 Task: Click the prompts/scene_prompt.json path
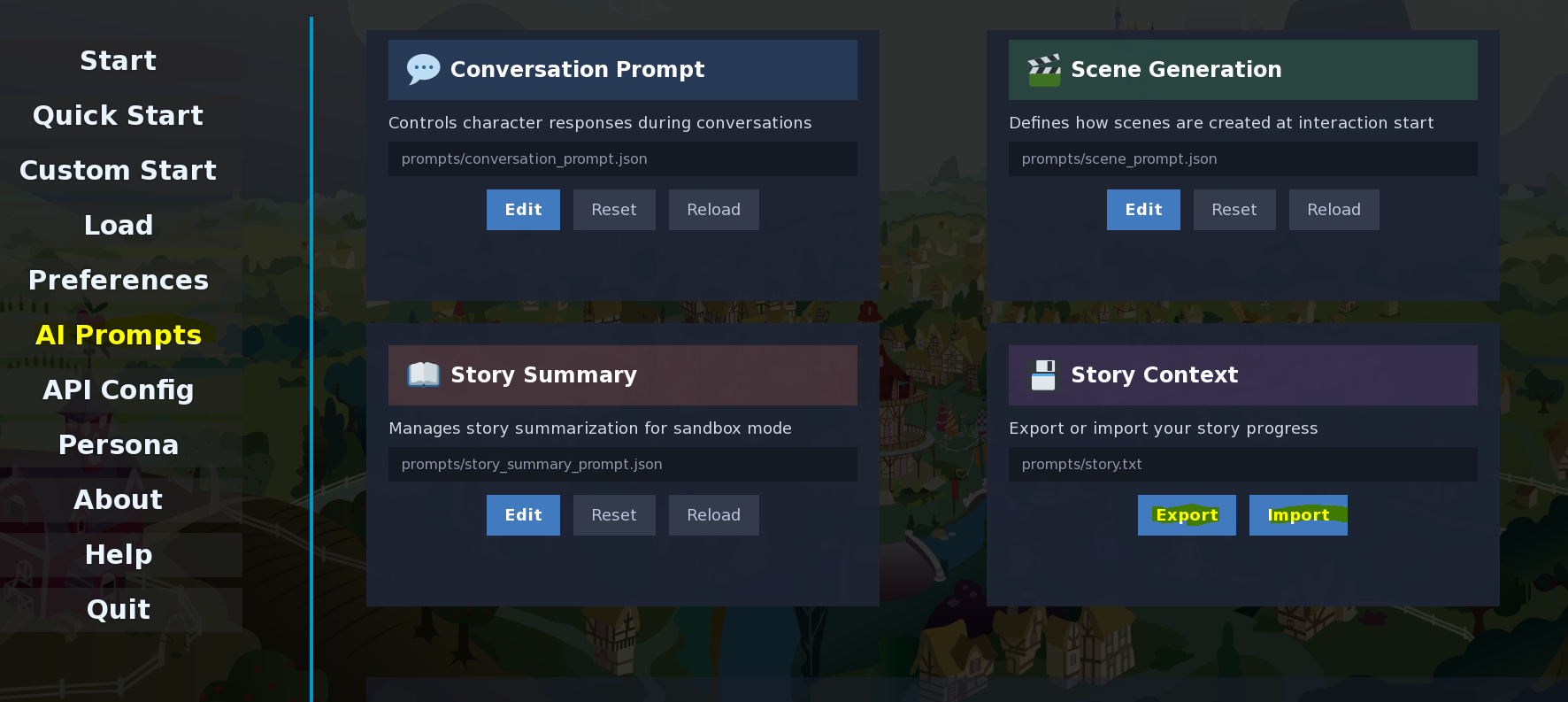click(x=1243, y=158)
